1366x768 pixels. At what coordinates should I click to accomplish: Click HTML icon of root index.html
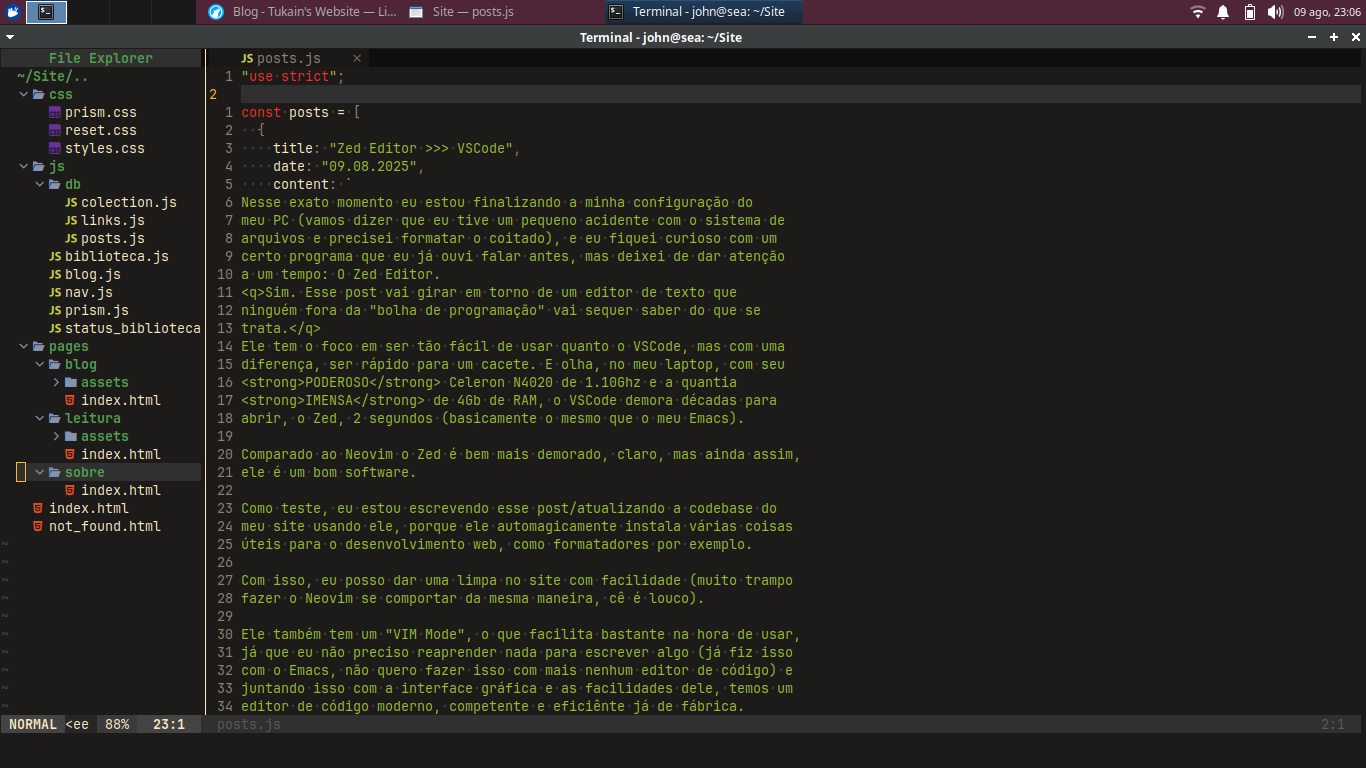click(38, 508)
